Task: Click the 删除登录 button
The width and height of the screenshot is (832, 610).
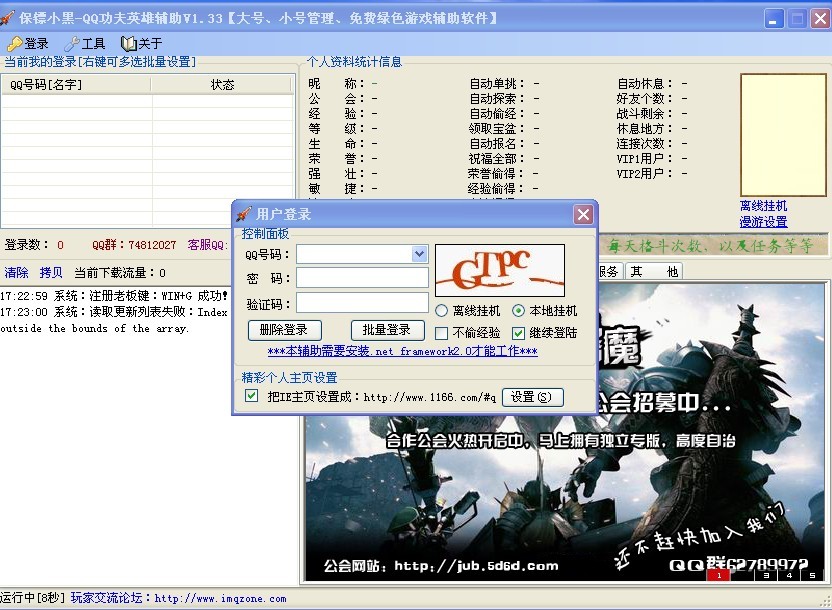Action: coord(284,330)
